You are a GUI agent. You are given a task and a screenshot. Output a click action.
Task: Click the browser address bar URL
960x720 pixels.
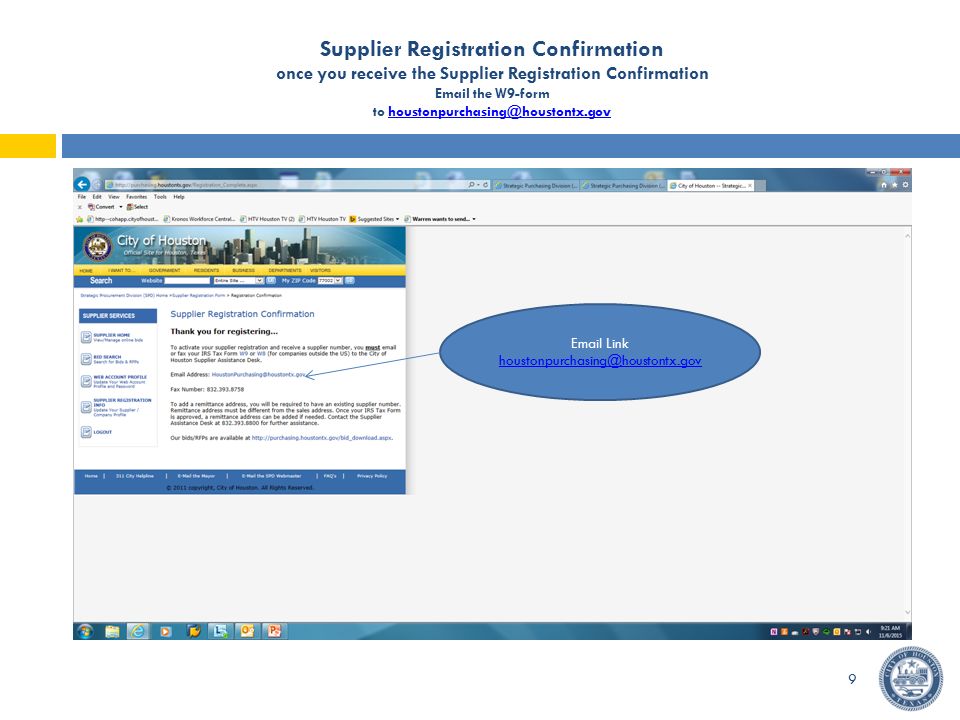pos(186,184)
